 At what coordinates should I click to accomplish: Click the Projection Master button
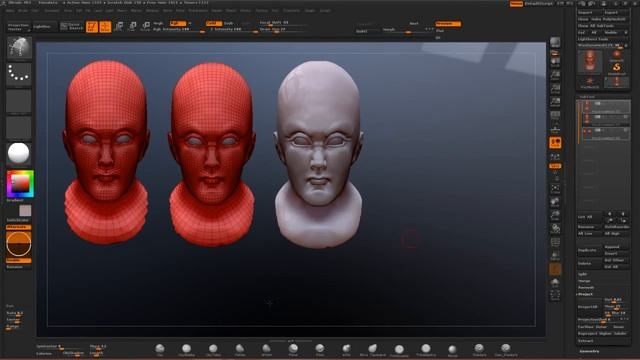(18, 27)
